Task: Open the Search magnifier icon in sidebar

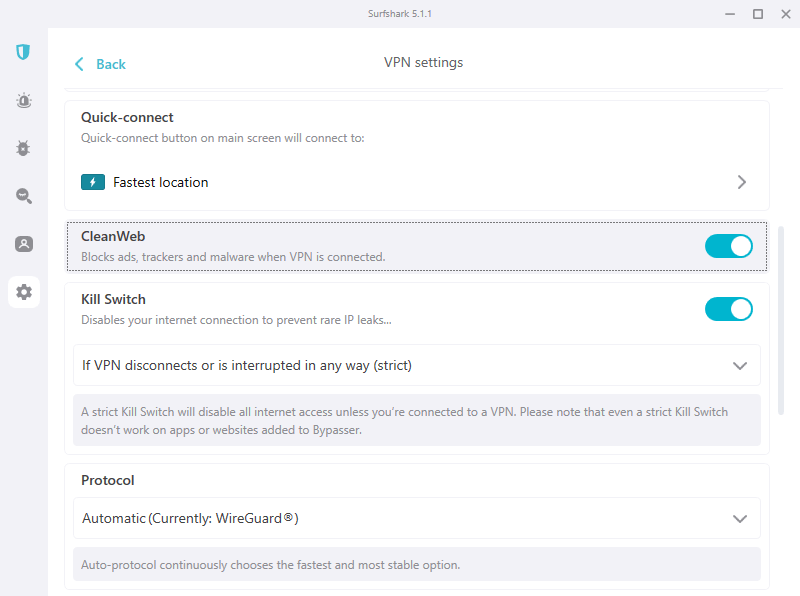Action: click(23, 196)
